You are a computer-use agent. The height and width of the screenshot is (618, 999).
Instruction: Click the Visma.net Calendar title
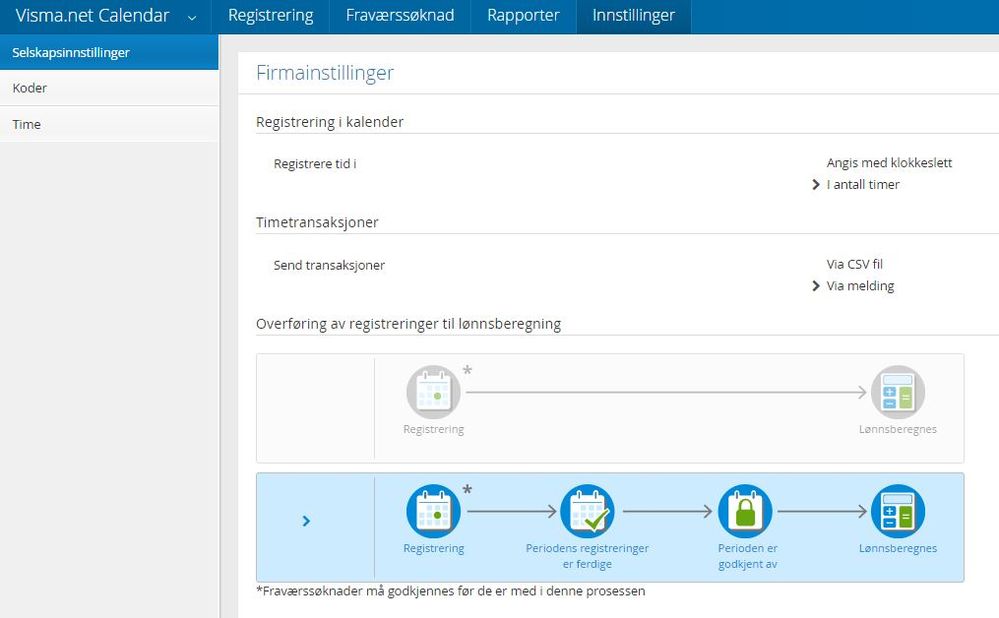click(x=92, y=15)
